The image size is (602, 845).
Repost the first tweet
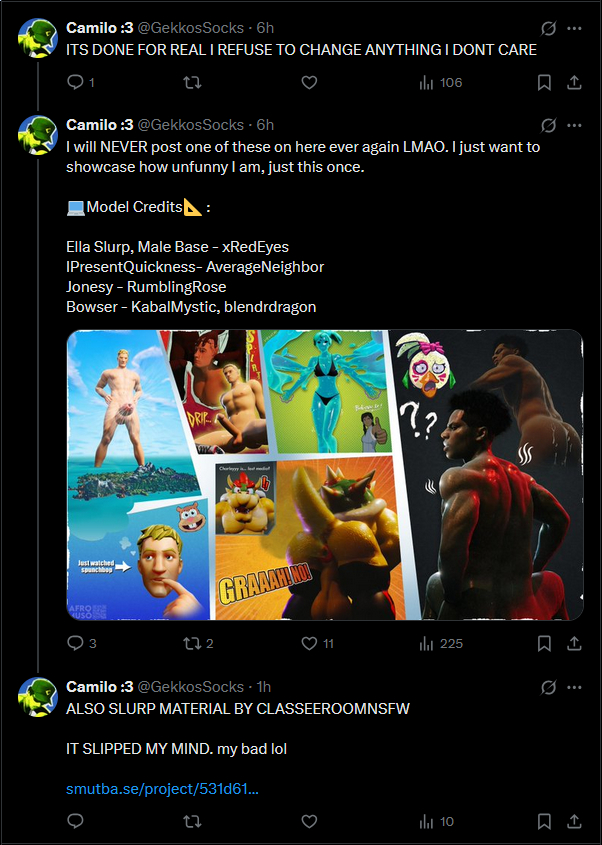tap(192, 82)
